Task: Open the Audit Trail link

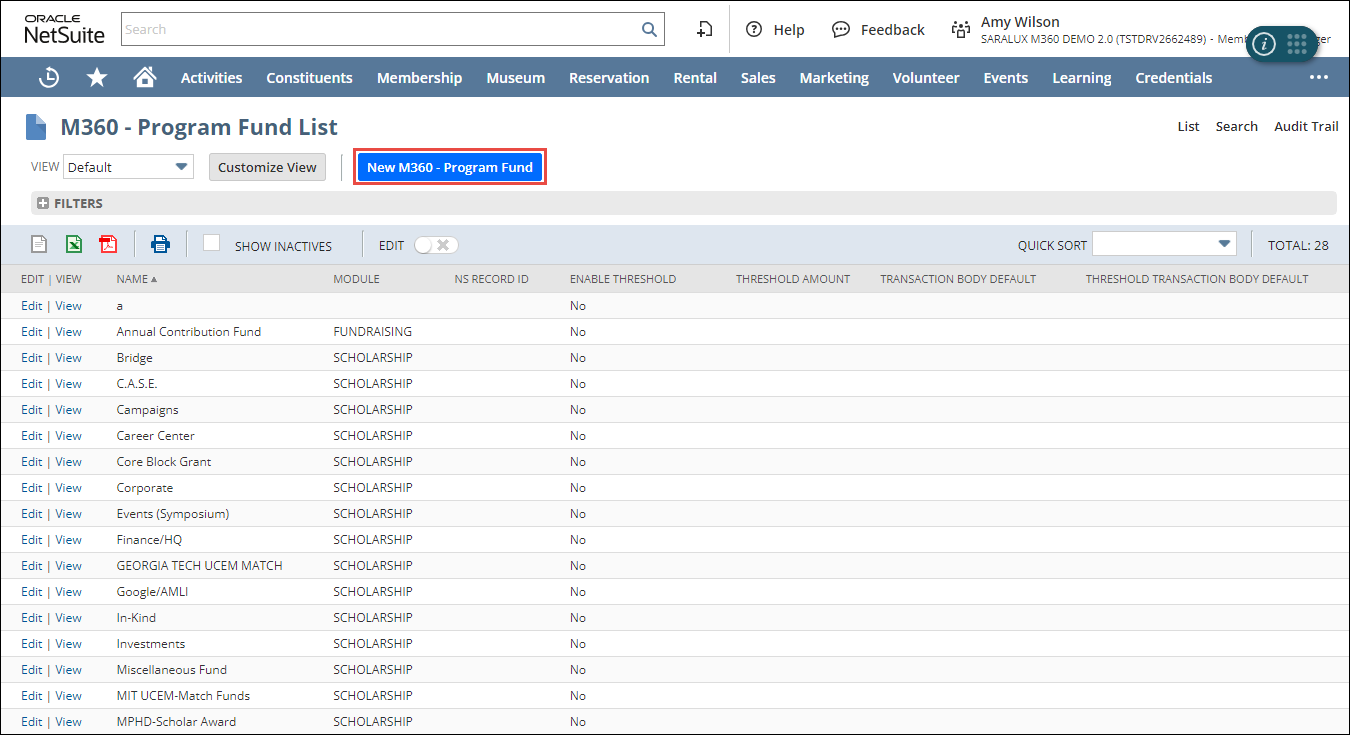Action: point(1305,126)
